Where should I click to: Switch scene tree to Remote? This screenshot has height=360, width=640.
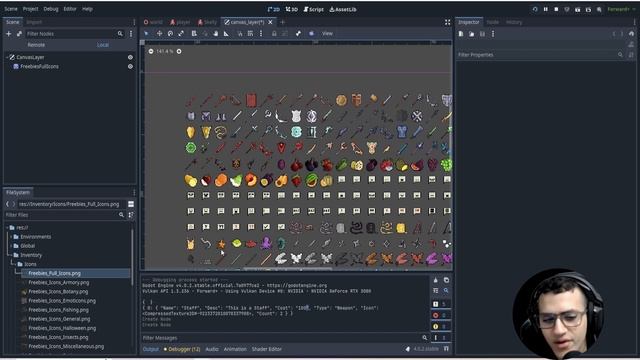[36, 45]
